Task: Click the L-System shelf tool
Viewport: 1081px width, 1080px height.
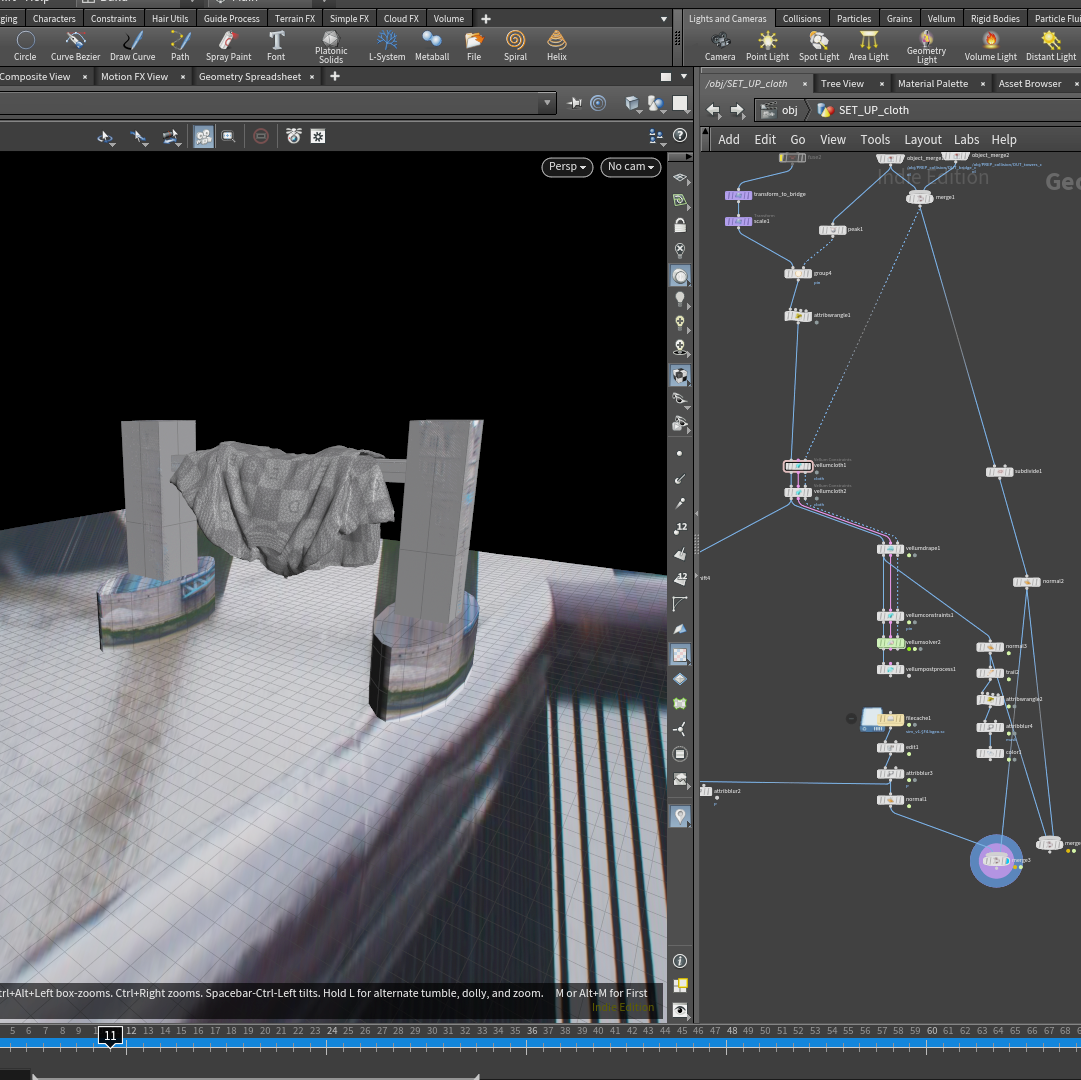Action: click(387, 46)
